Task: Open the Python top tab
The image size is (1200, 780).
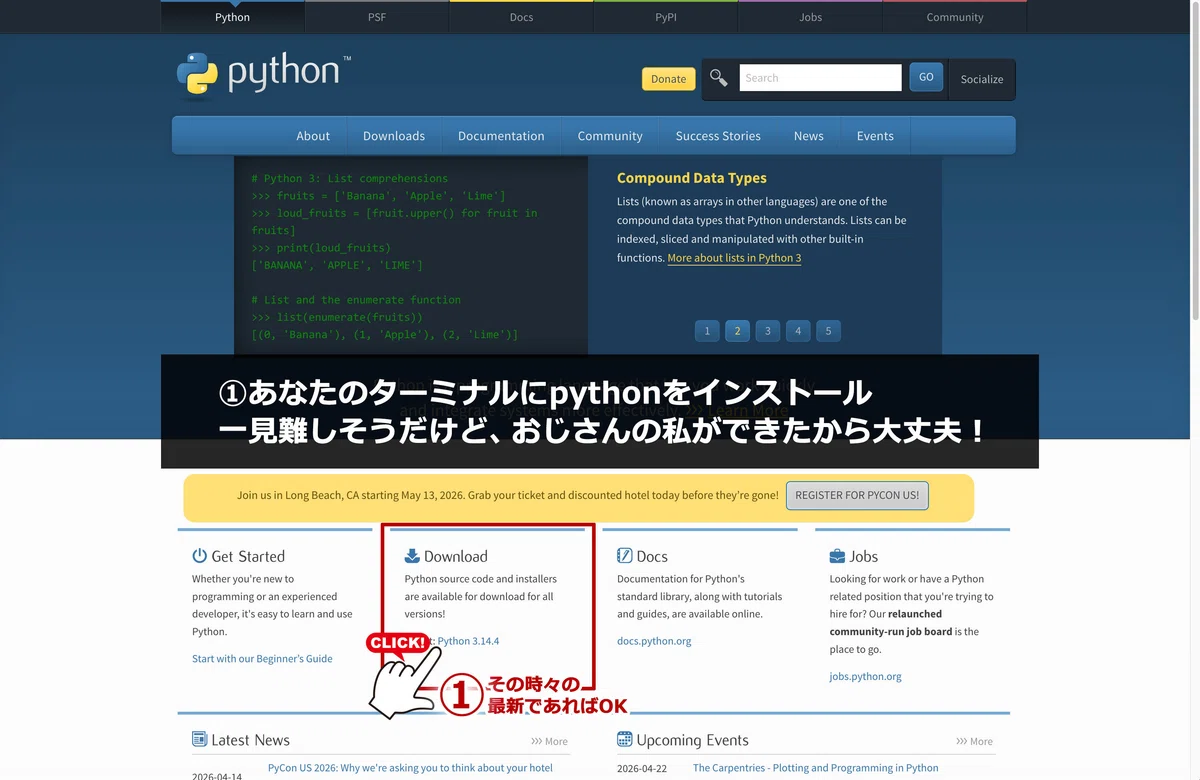Action: 232,17
